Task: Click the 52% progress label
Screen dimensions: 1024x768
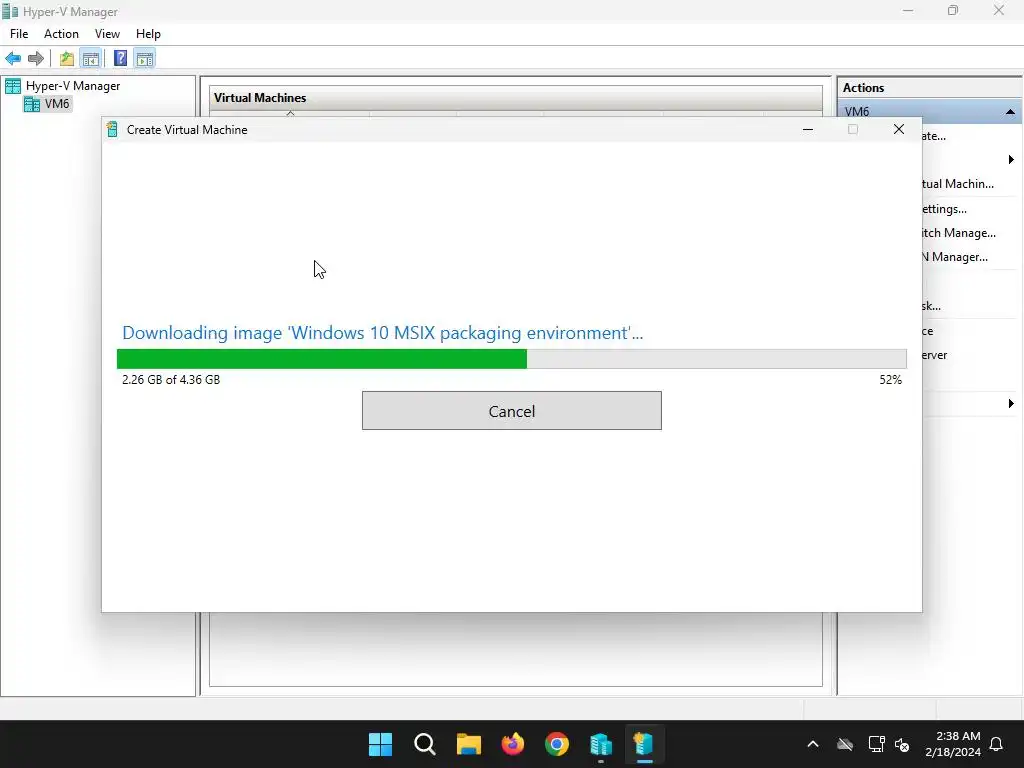Action: (x=890, y=379)
